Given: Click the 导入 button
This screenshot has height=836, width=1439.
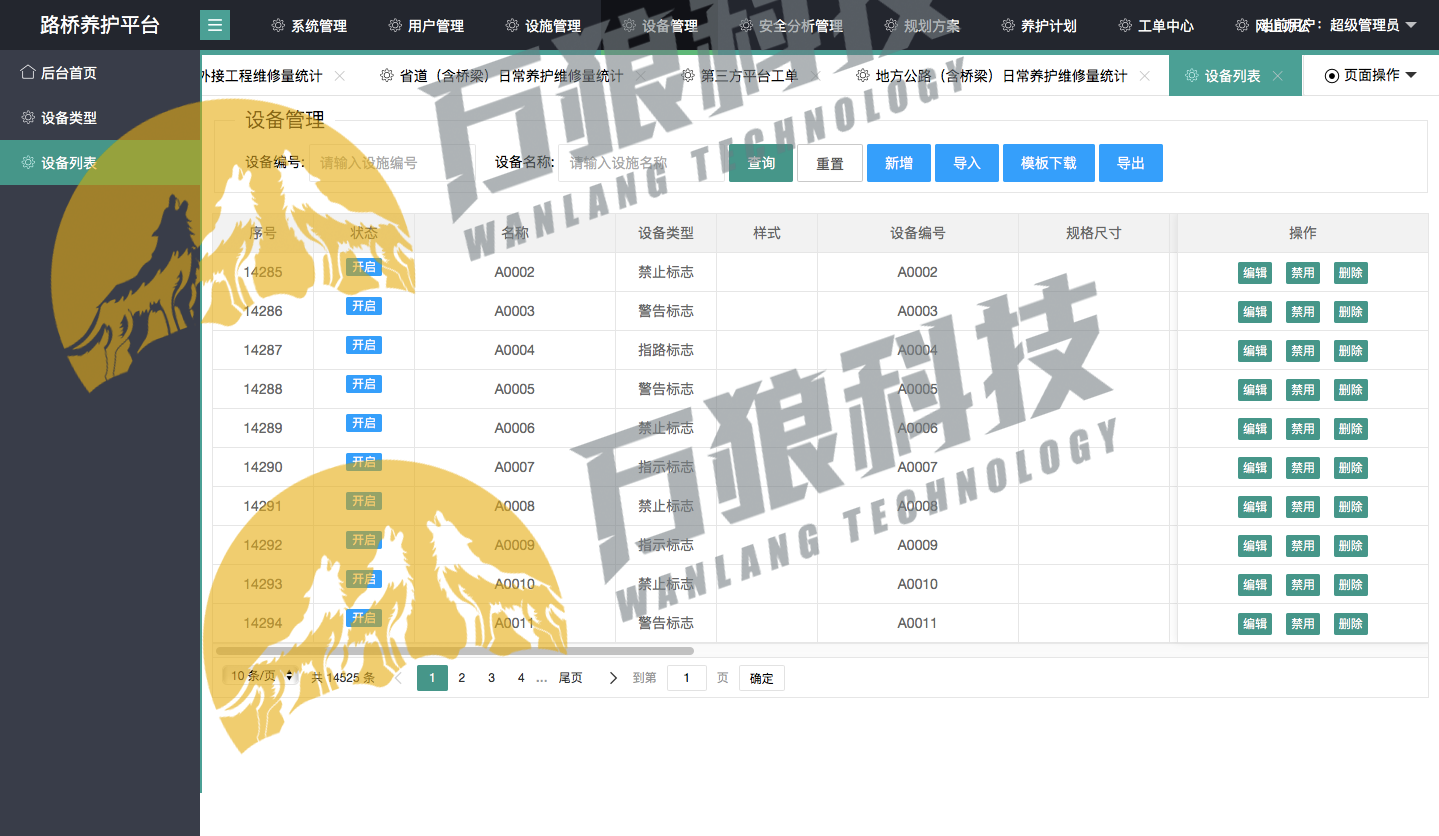Looking at the screenshot, I should [967, 163].
